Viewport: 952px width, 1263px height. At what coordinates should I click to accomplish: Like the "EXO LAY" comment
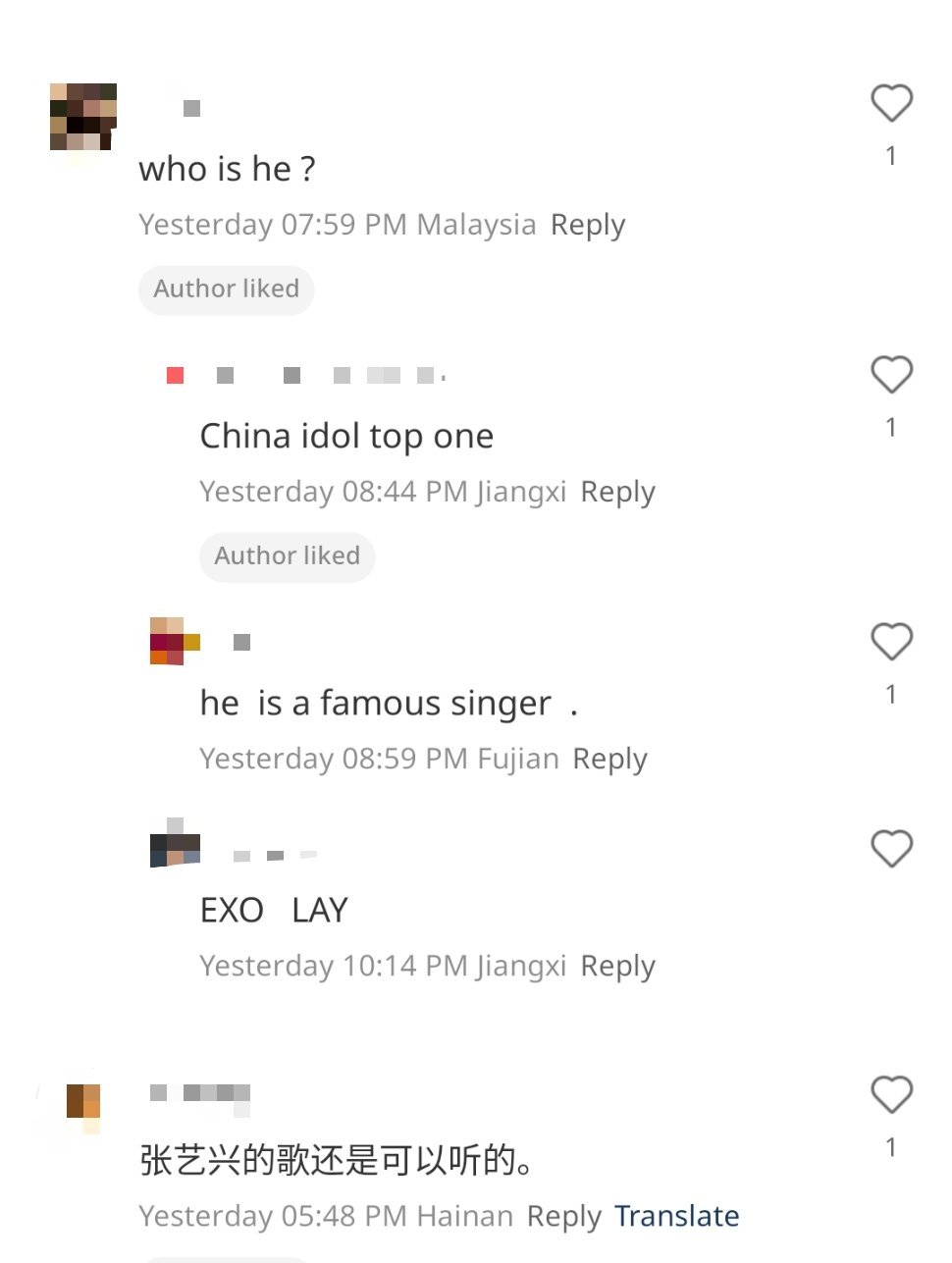click(x=891, y=848)
